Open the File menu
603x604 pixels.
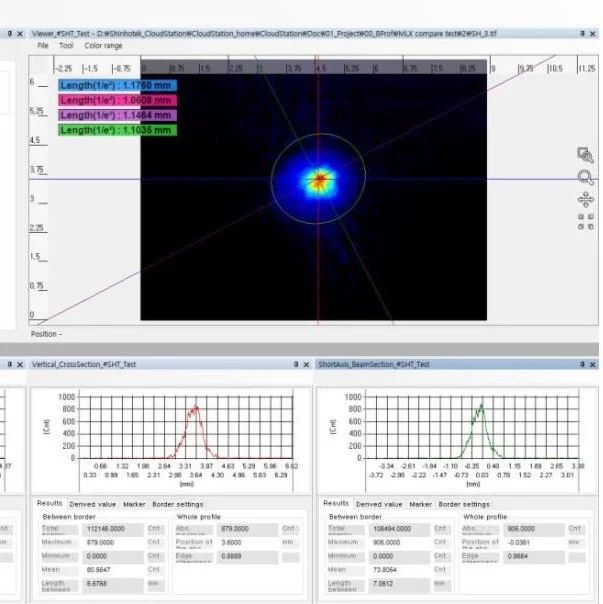pos(43,45)
